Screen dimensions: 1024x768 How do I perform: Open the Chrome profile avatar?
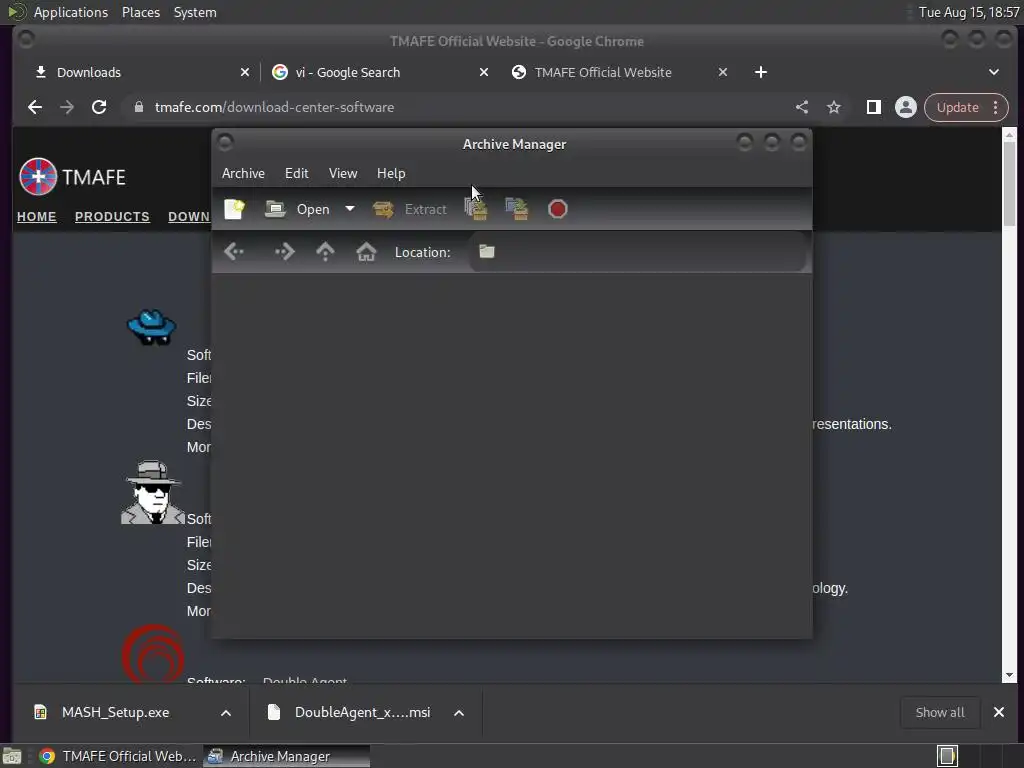(906, 107)
